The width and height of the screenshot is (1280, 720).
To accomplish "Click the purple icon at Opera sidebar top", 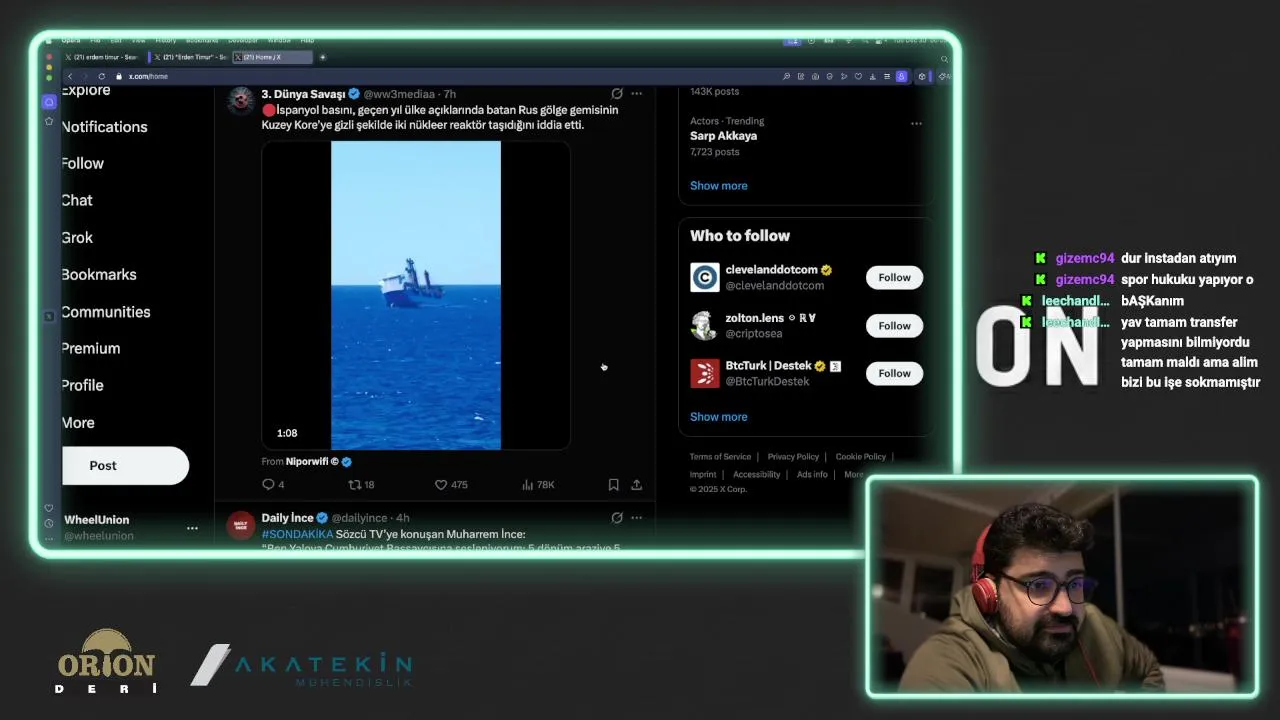I will click(49, 102).
